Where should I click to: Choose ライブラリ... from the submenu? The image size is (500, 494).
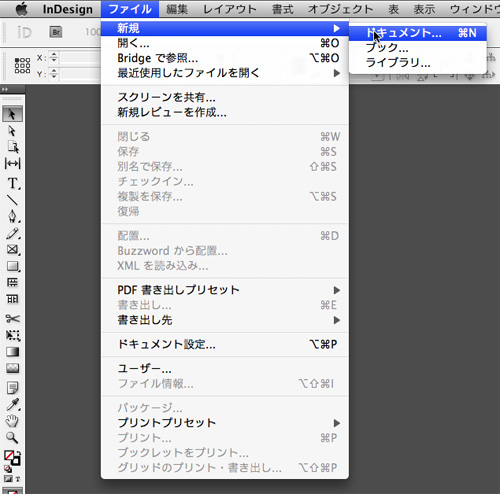point(418,62)
